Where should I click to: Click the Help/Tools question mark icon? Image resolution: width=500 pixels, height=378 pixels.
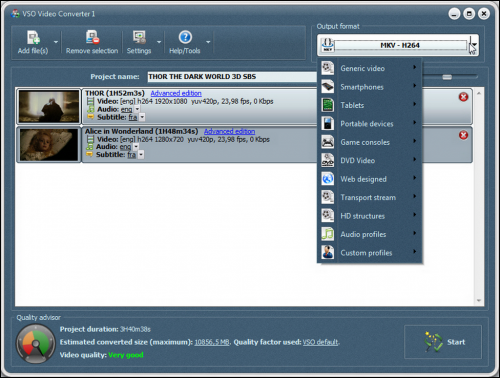coord(185,37)
